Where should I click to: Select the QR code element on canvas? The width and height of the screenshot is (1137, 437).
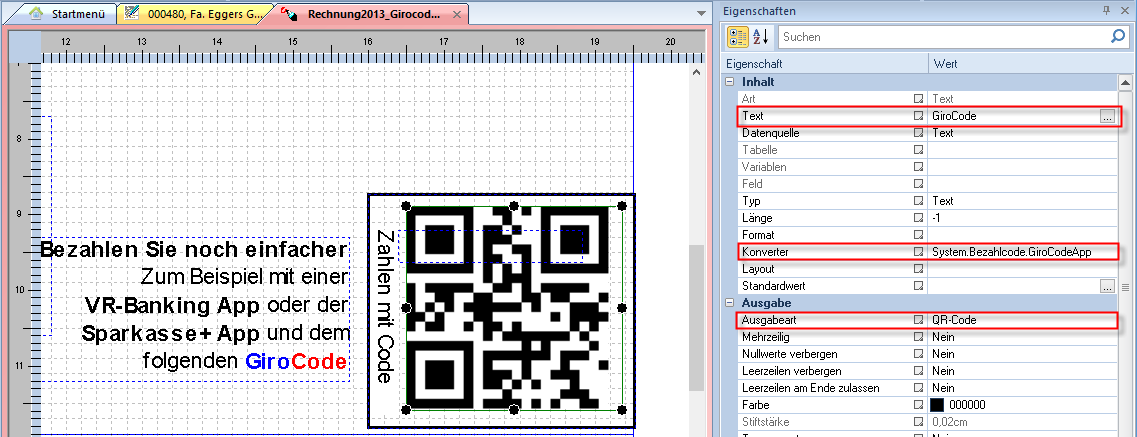pos(514,308)
